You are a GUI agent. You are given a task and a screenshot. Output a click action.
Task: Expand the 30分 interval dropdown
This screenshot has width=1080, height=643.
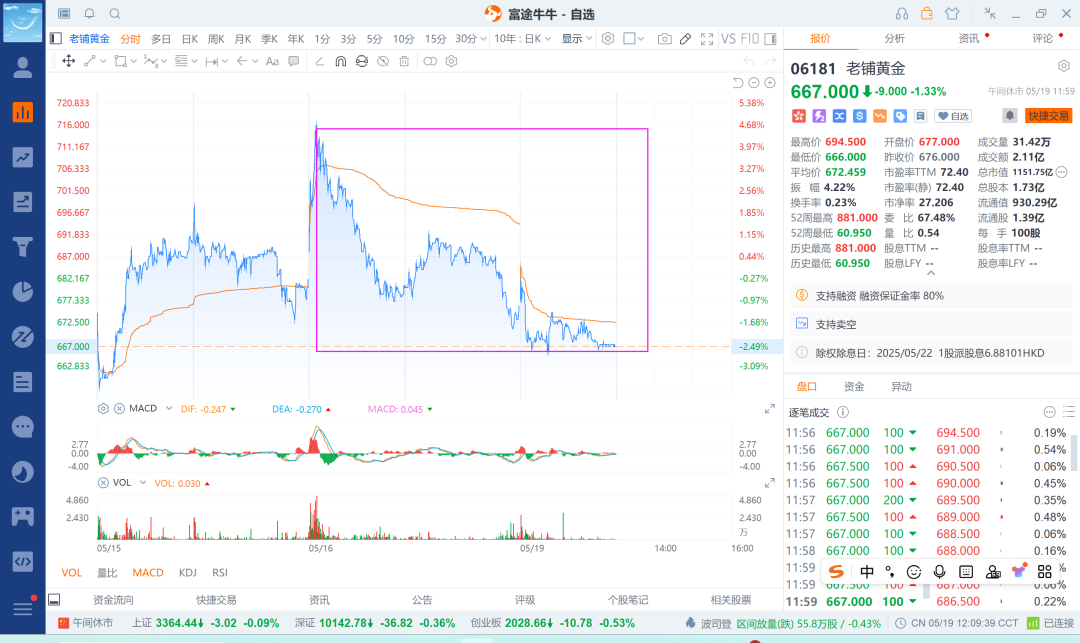484,39
